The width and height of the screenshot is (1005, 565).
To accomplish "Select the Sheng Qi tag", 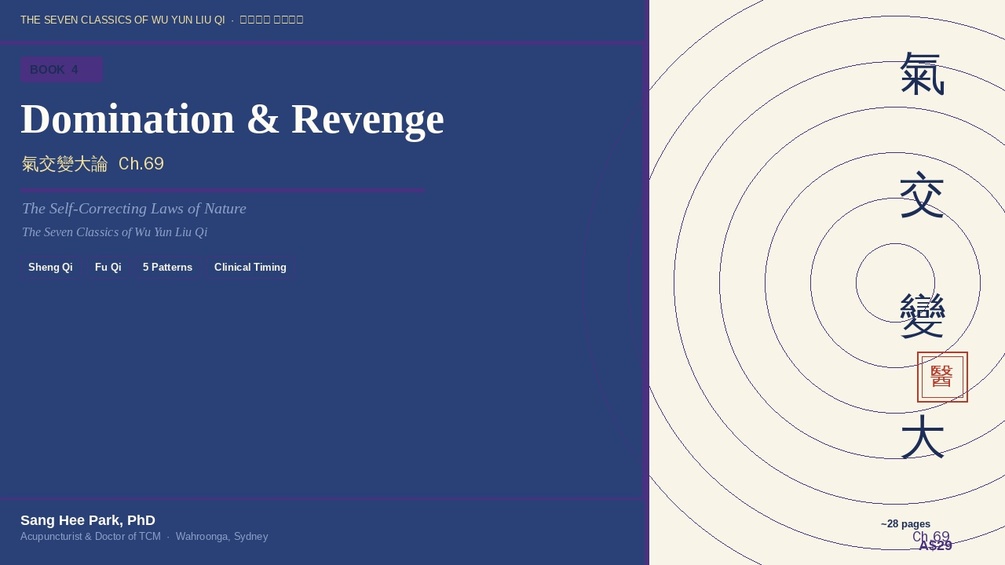I will pyautogui.click(x=50, y=267).
